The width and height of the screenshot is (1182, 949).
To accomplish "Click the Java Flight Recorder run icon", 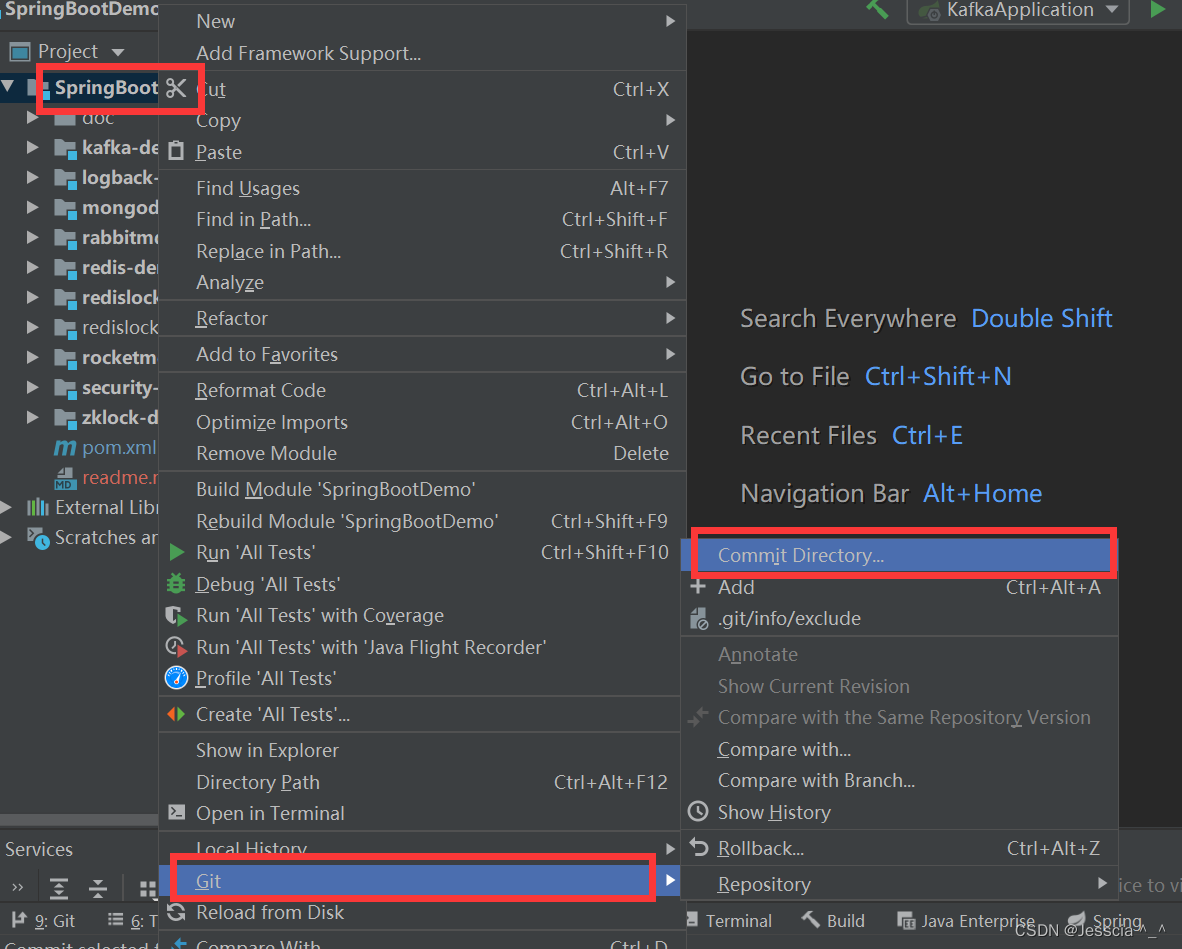I will coord(176,647).
